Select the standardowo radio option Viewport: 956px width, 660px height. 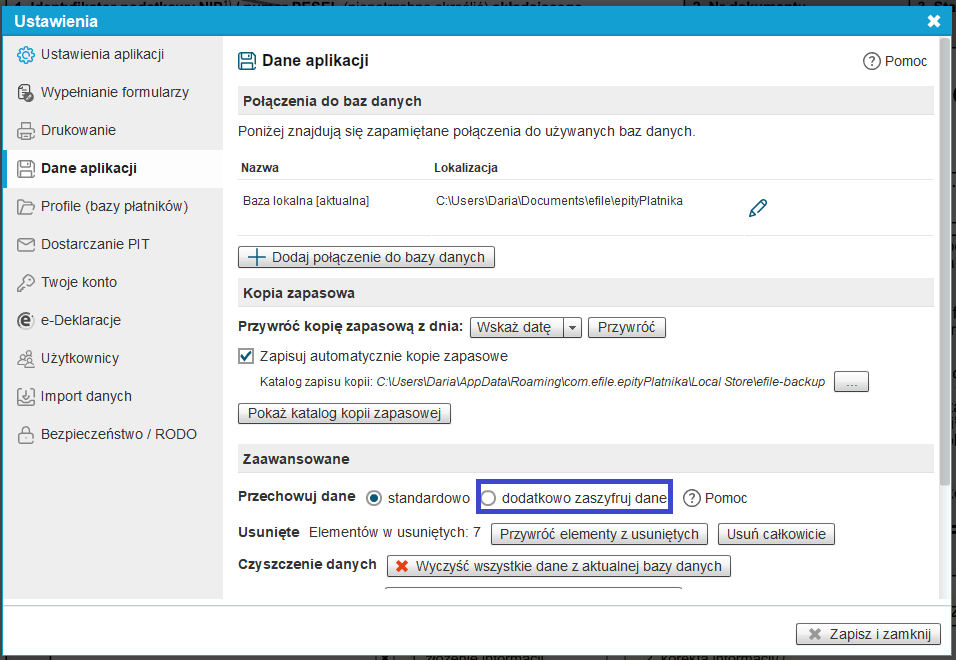point(374,498)
